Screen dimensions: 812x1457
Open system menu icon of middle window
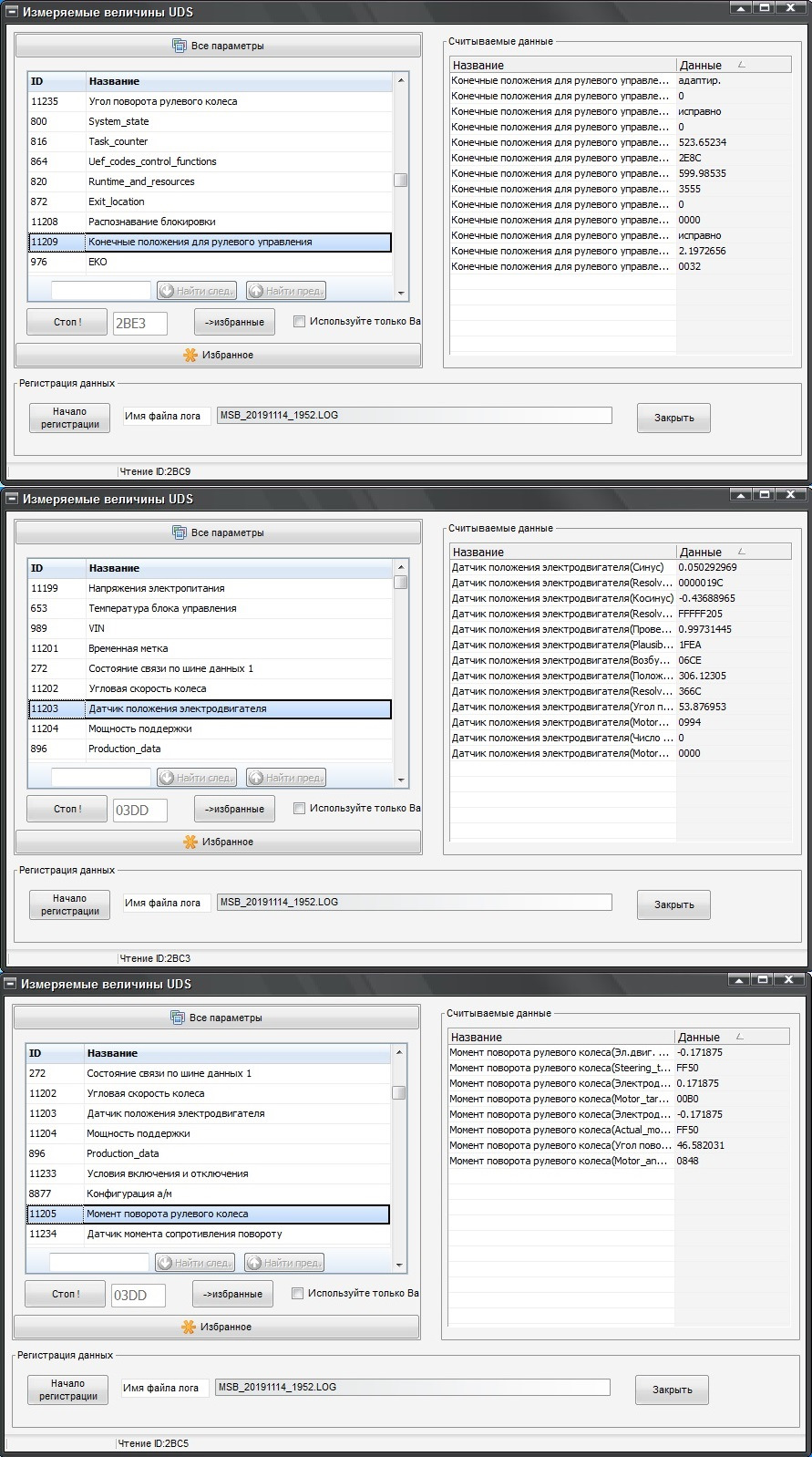[x=12, y=499]
